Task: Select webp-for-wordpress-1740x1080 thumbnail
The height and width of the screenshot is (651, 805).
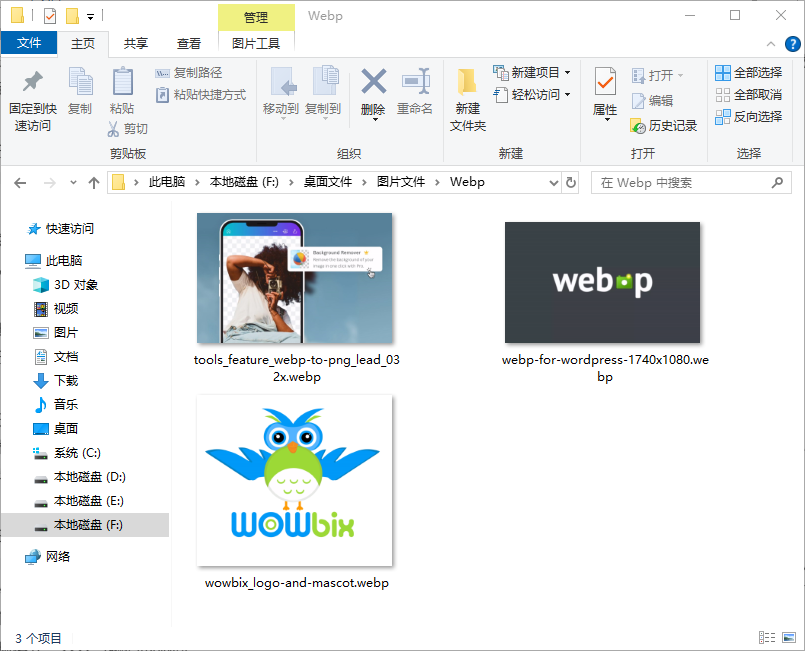Action: tap(602, 282)
